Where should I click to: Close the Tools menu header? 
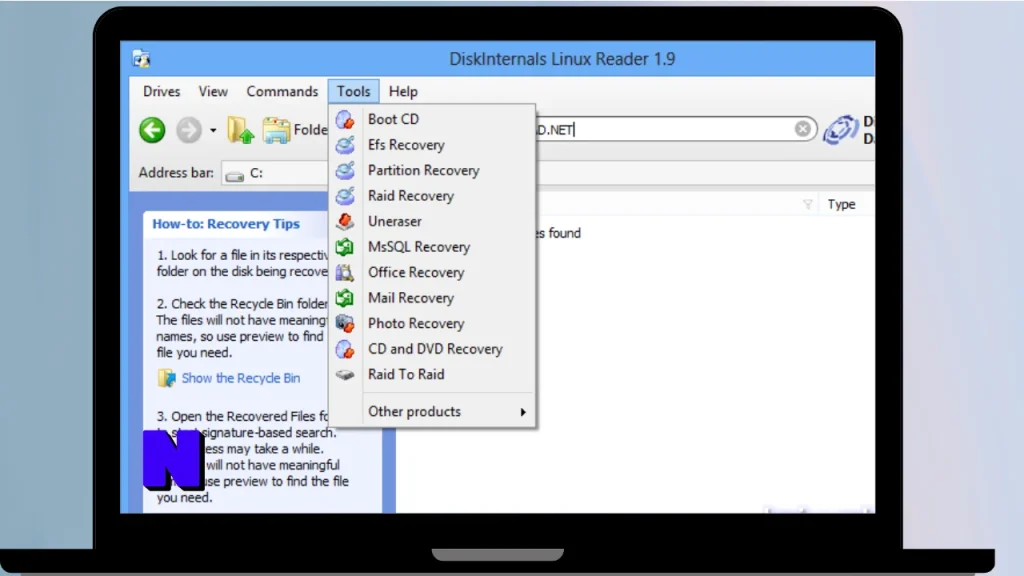pos(353,91)
